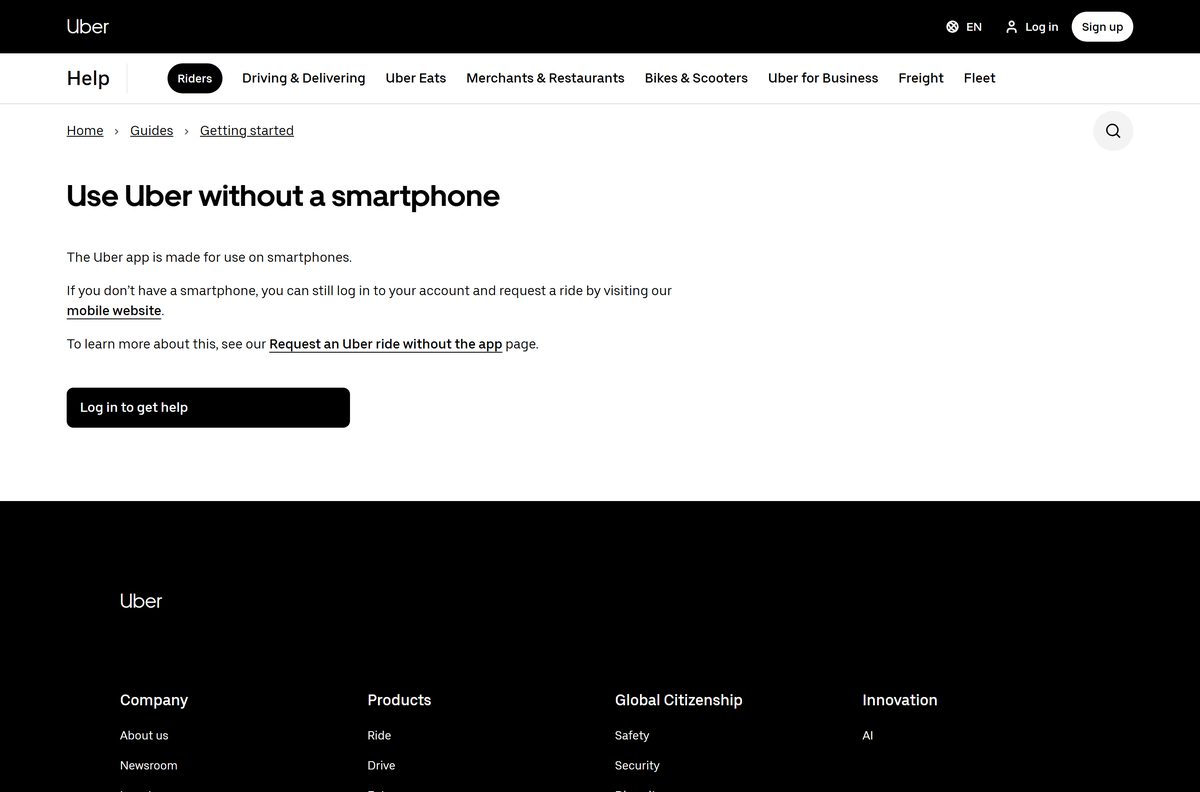
Task: Click the globe language icon
Action: click(x=952, y=27)
